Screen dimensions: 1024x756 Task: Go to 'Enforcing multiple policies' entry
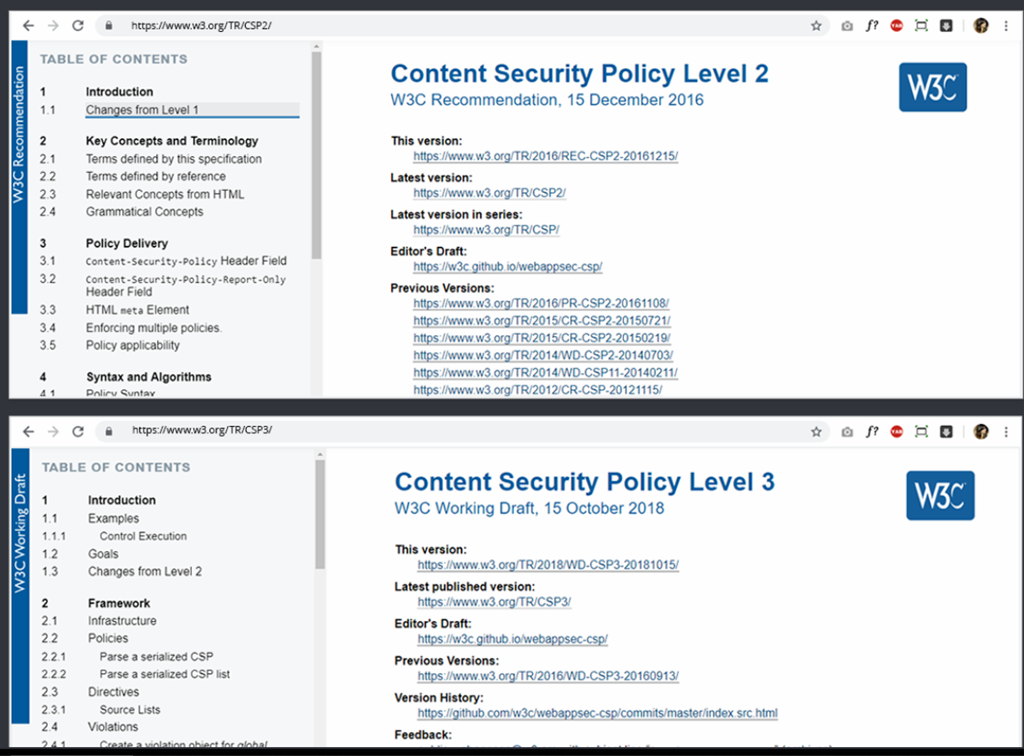(153, 328)
